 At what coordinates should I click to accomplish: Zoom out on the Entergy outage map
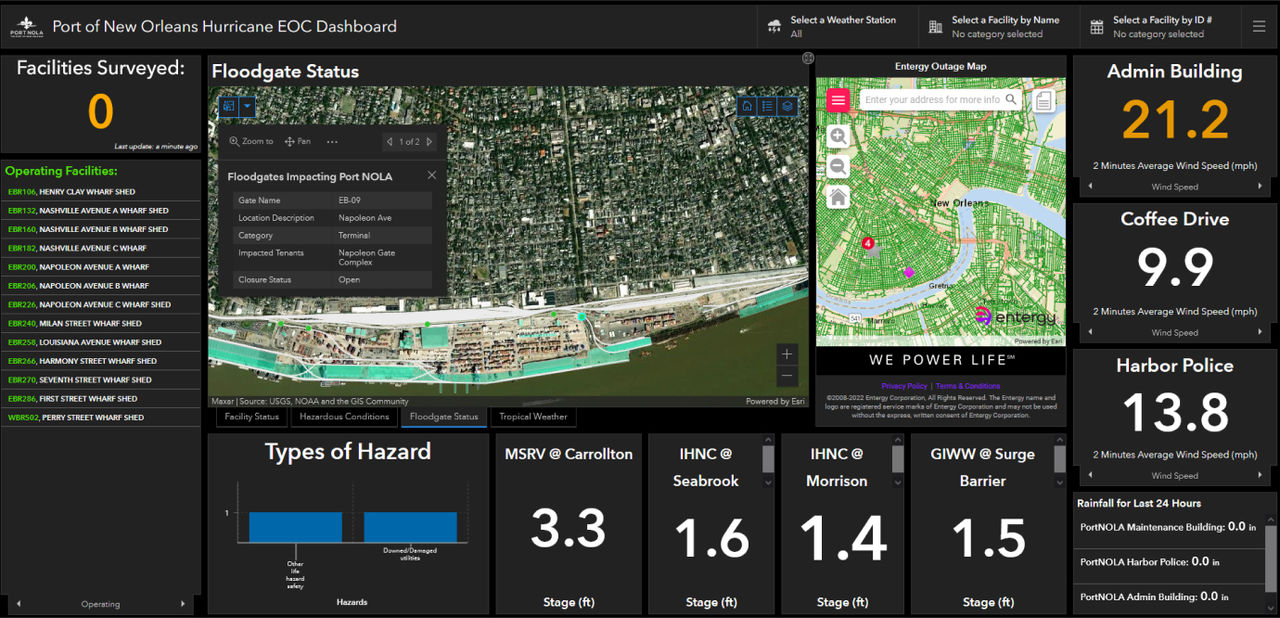838,166
